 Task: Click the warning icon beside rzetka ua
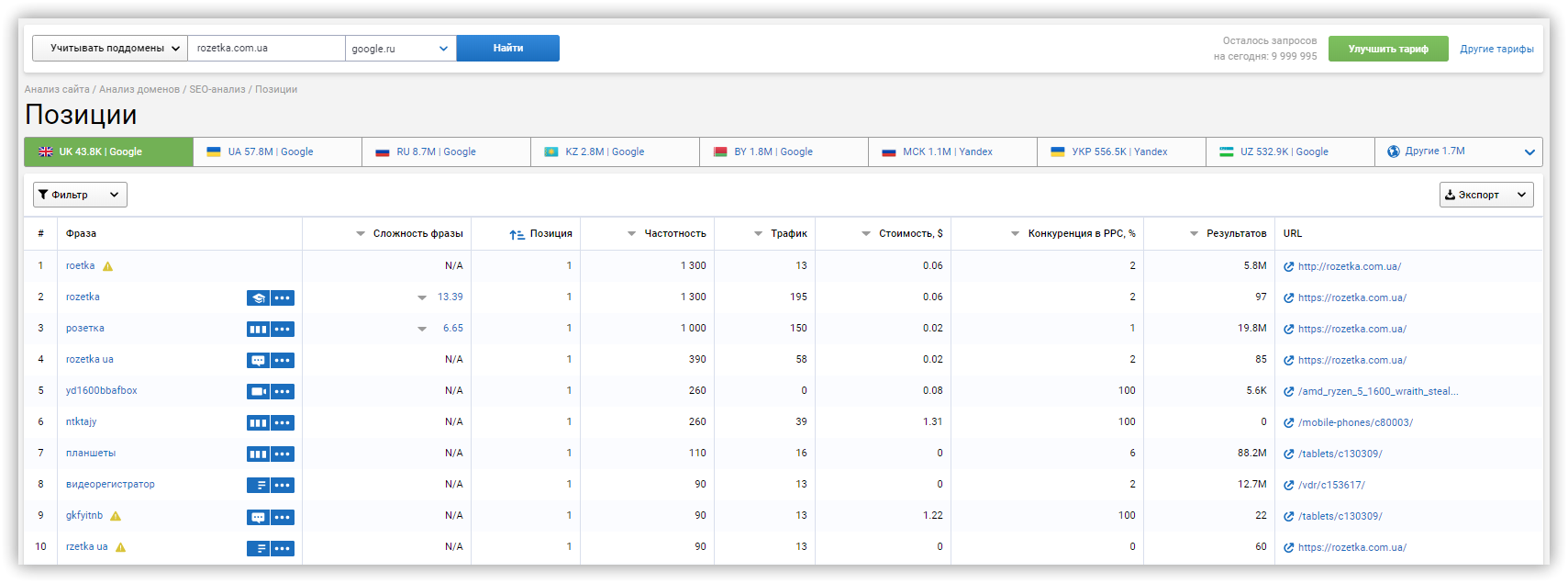pyautogui.click(x=120, y=547)
